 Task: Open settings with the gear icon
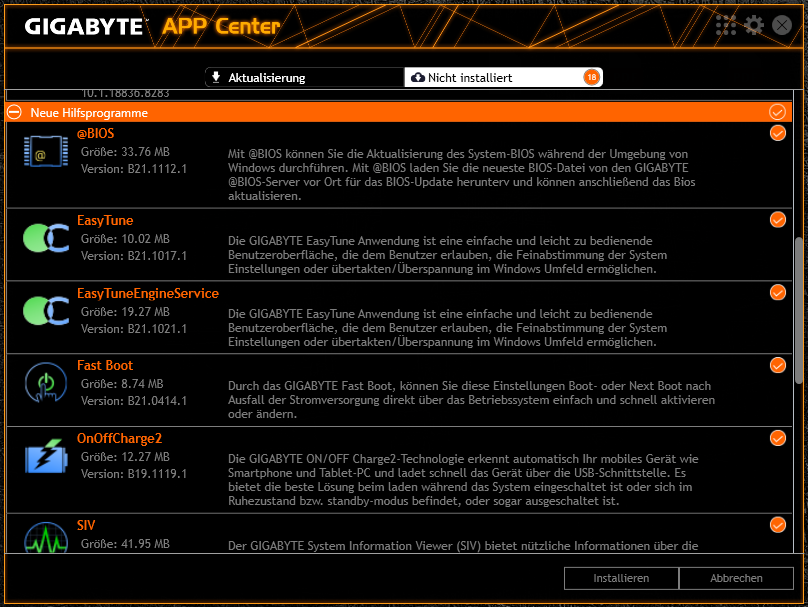[754, 25]
